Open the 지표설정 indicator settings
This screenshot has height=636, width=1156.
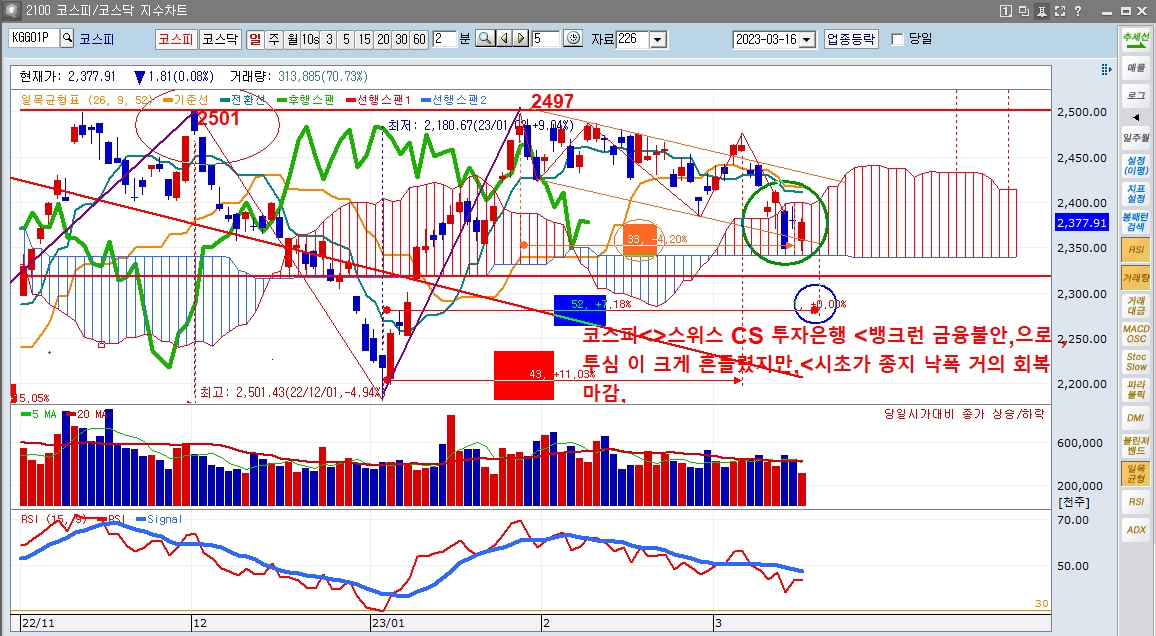1136,193
